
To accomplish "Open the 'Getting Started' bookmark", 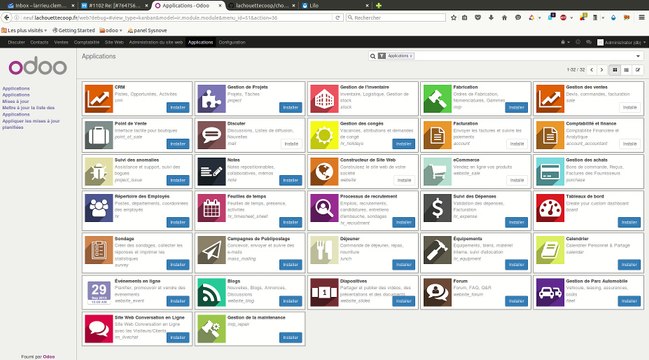I will point(74,30).
